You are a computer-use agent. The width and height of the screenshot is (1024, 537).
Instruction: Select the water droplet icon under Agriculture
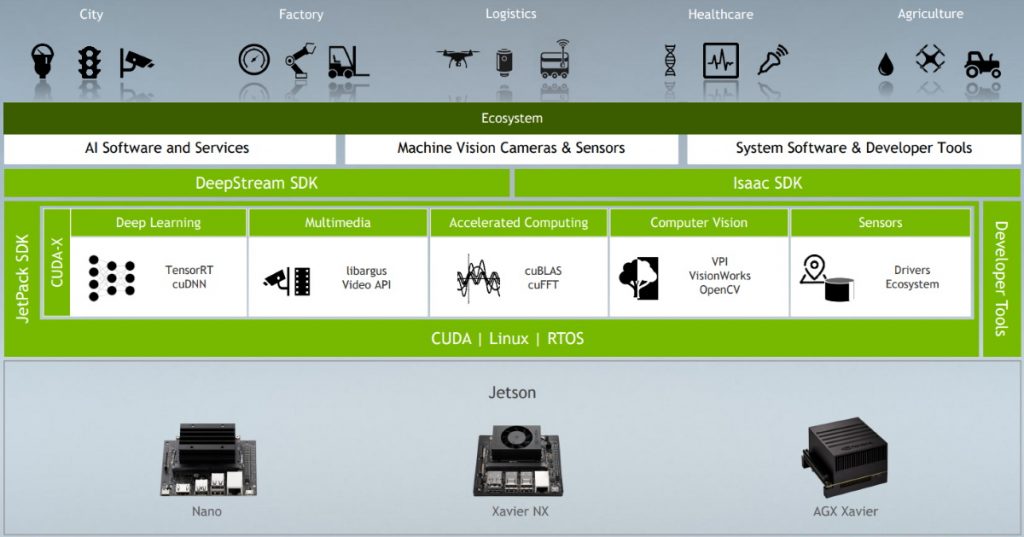point(885,64)
